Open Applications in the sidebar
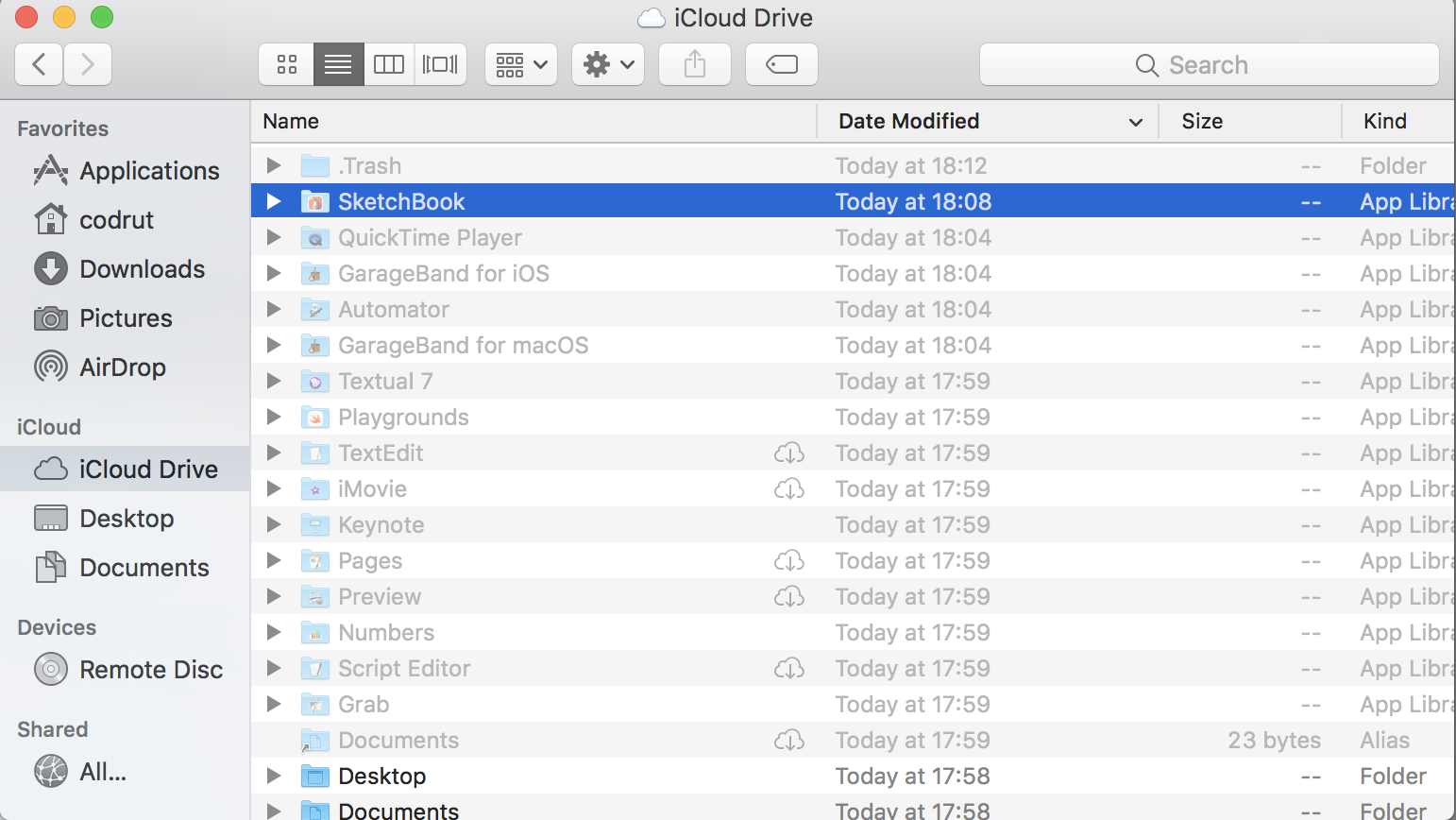This screenshot has height=820, width=1456. (126, 171)
